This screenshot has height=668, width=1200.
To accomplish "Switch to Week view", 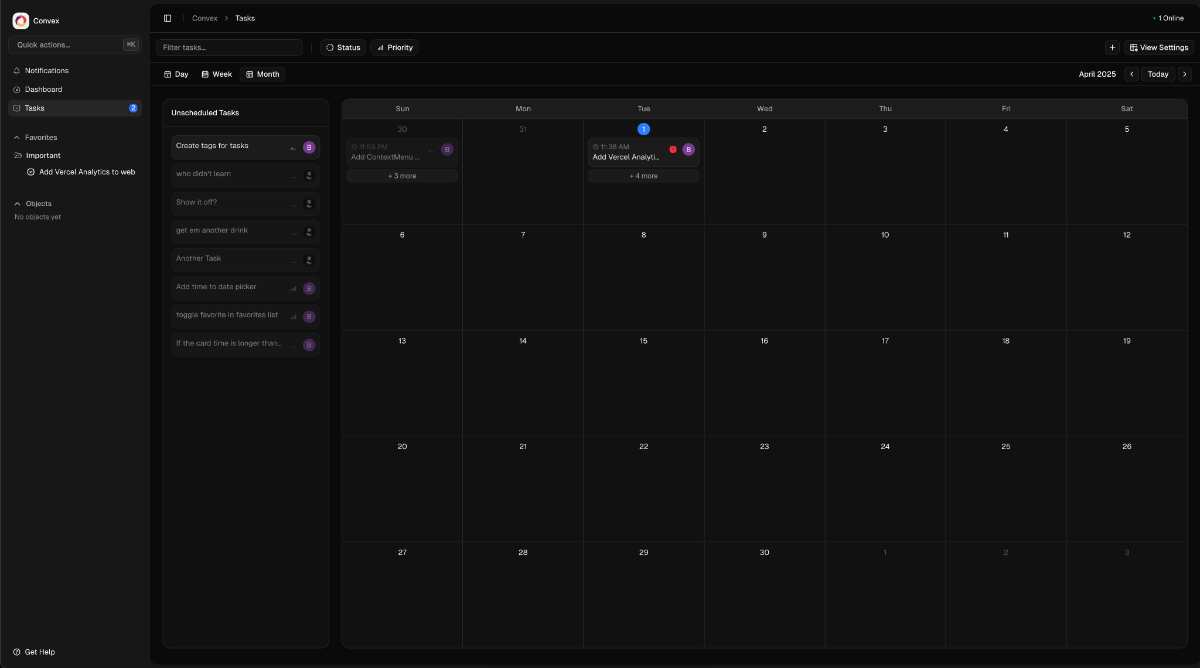I will (216, 74).
